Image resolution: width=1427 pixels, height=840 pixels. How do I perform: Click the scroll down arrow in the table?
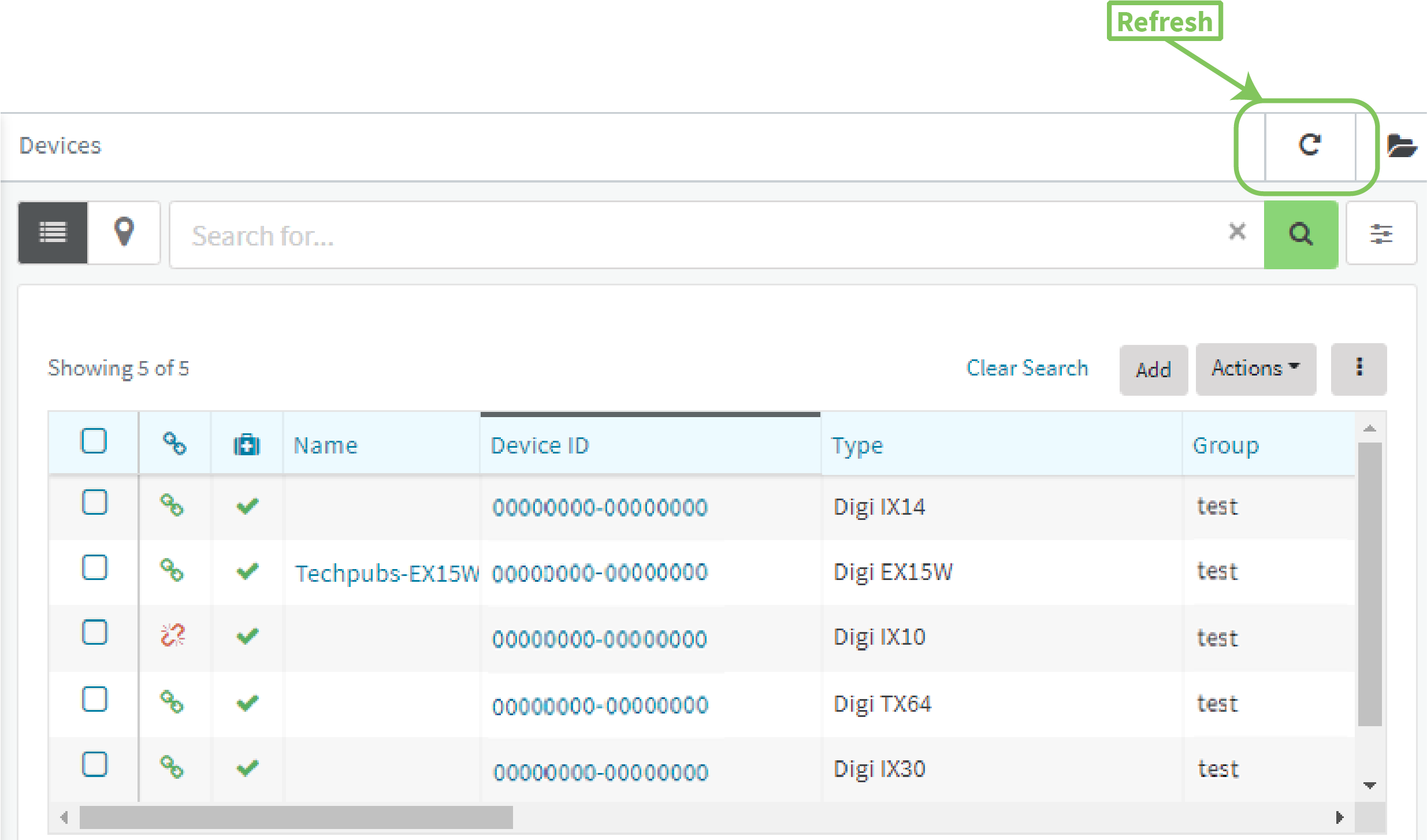point(1369,785)
